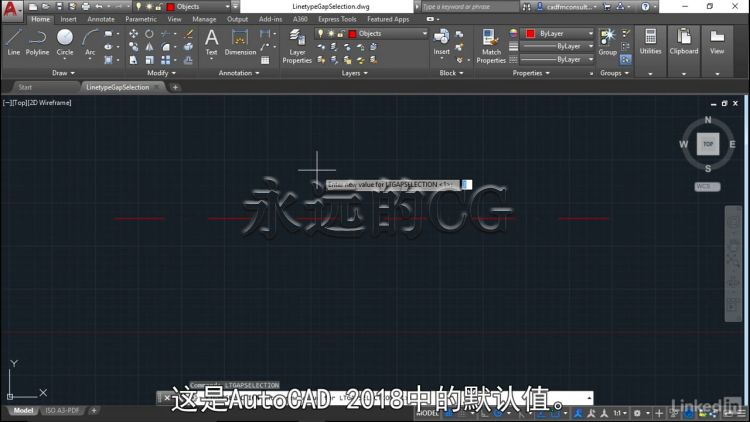This screenshot has width=750, height=422.
Task: Expand the Groups panel
Action: 614,73
